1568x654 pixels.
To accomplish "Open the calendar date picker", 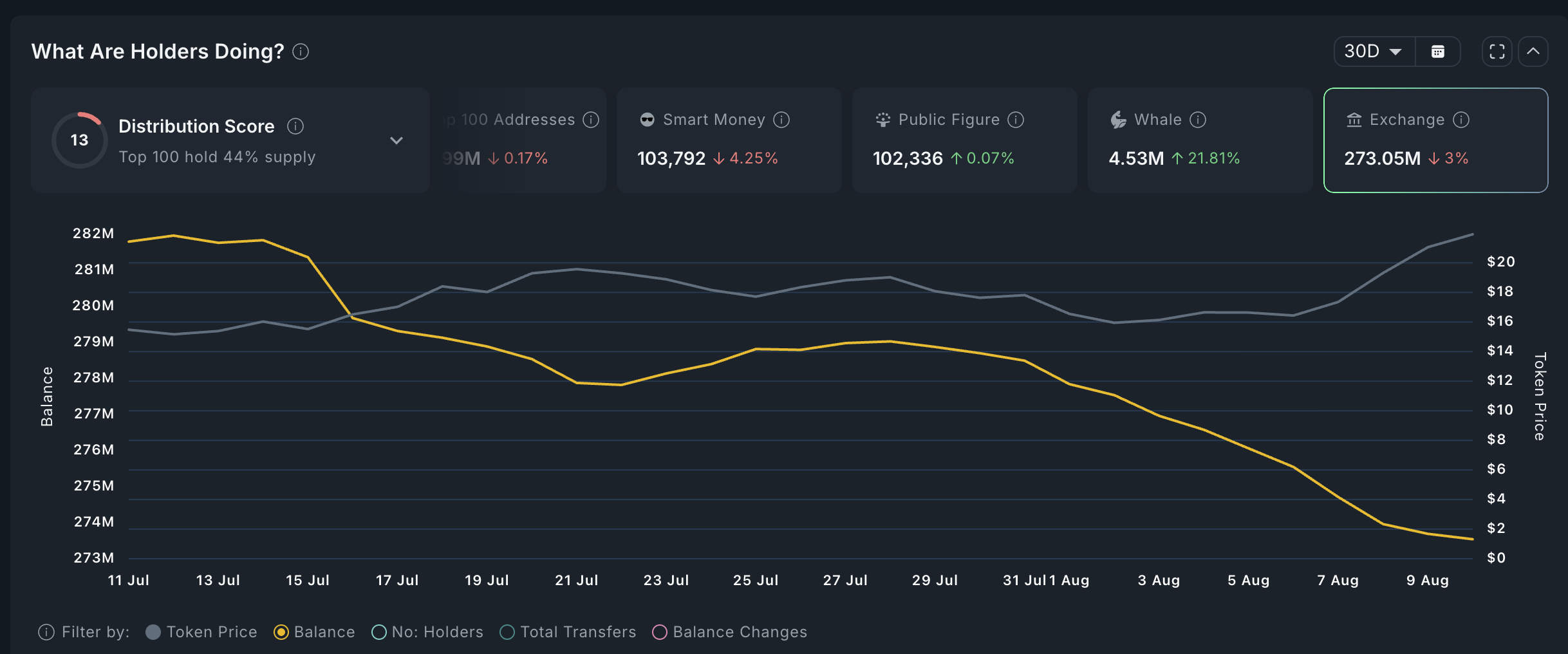I will 1437,51.
